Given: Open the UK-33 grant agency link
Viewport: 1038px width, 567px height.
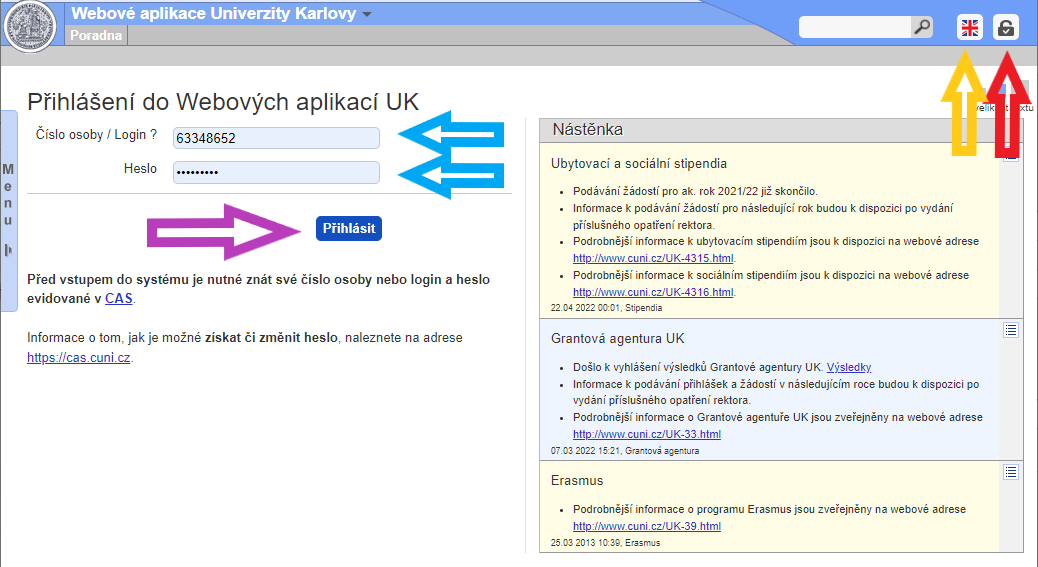Looking at the screenshot, I should point(646,434).
